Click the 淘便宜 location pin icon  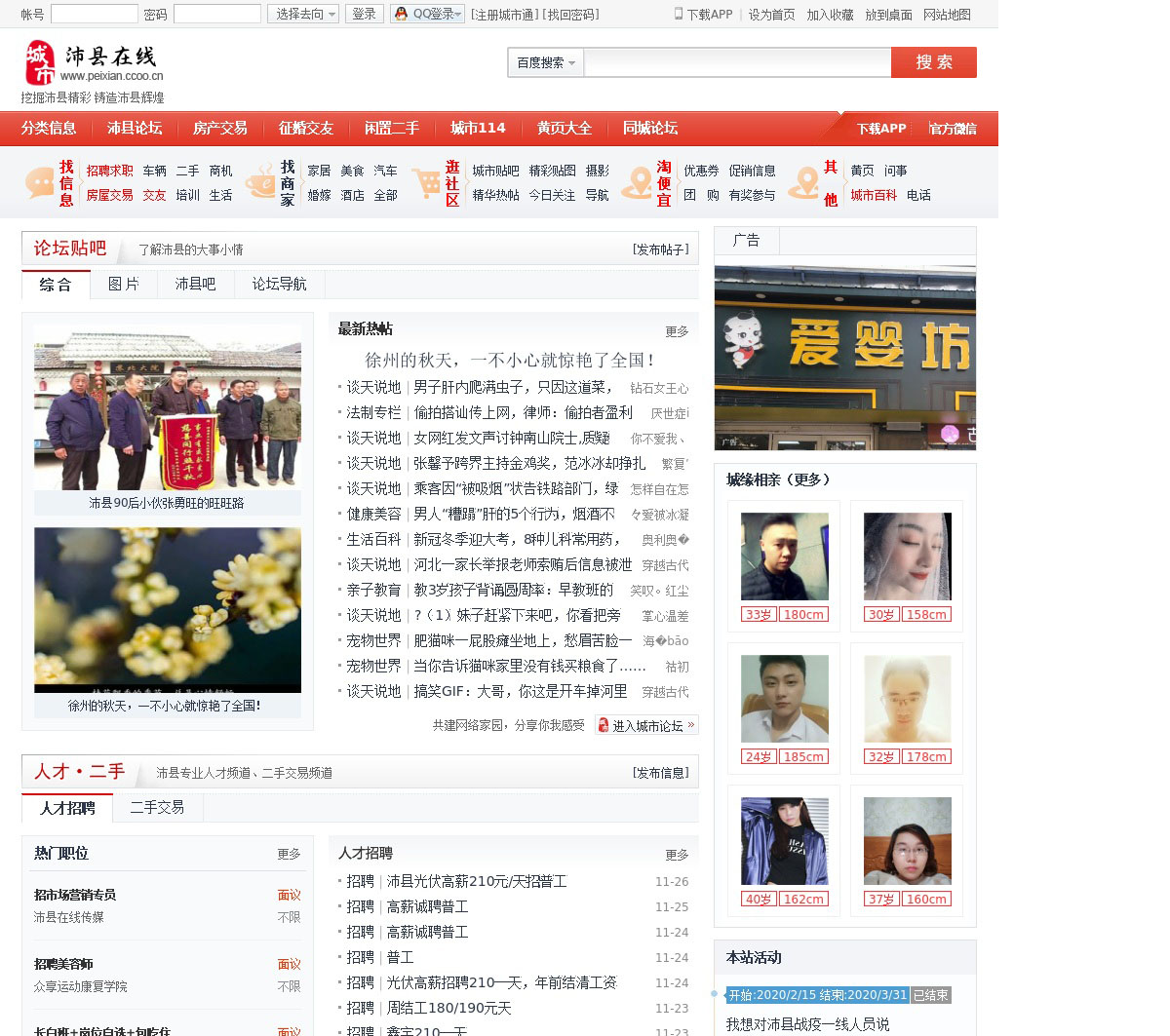click(637, 182)
